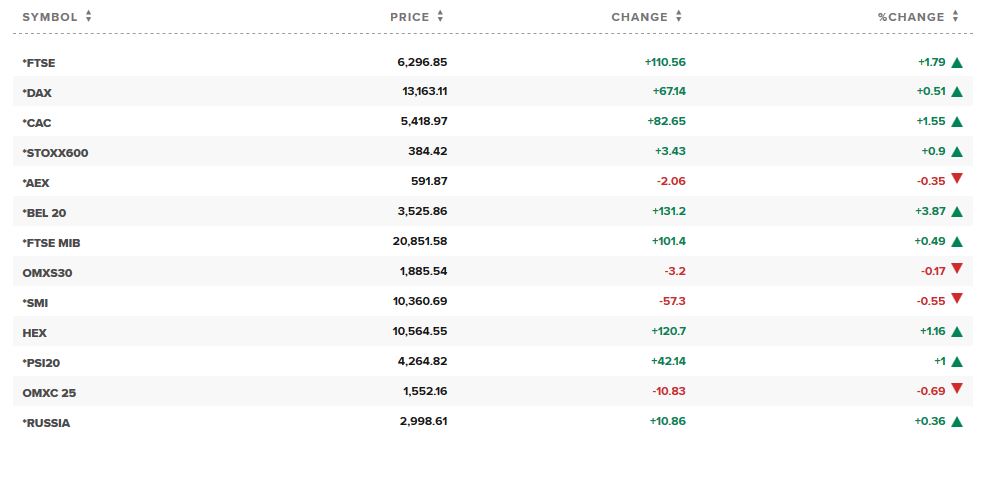Sort by the CHANGE column sort arrows
Viewport: 992px width, 483px height.
coord(679,17)
